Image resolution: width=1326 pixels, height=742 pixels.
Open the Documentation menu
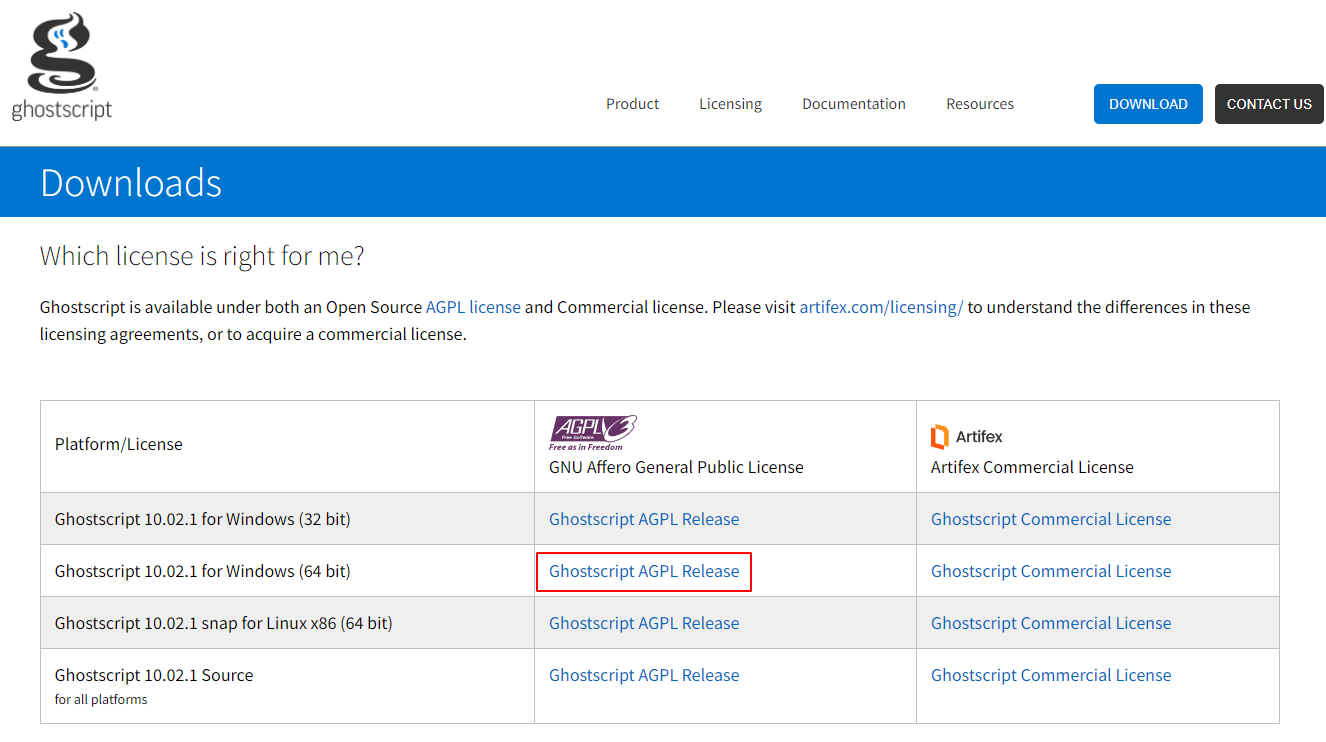[x=853, y=104]
